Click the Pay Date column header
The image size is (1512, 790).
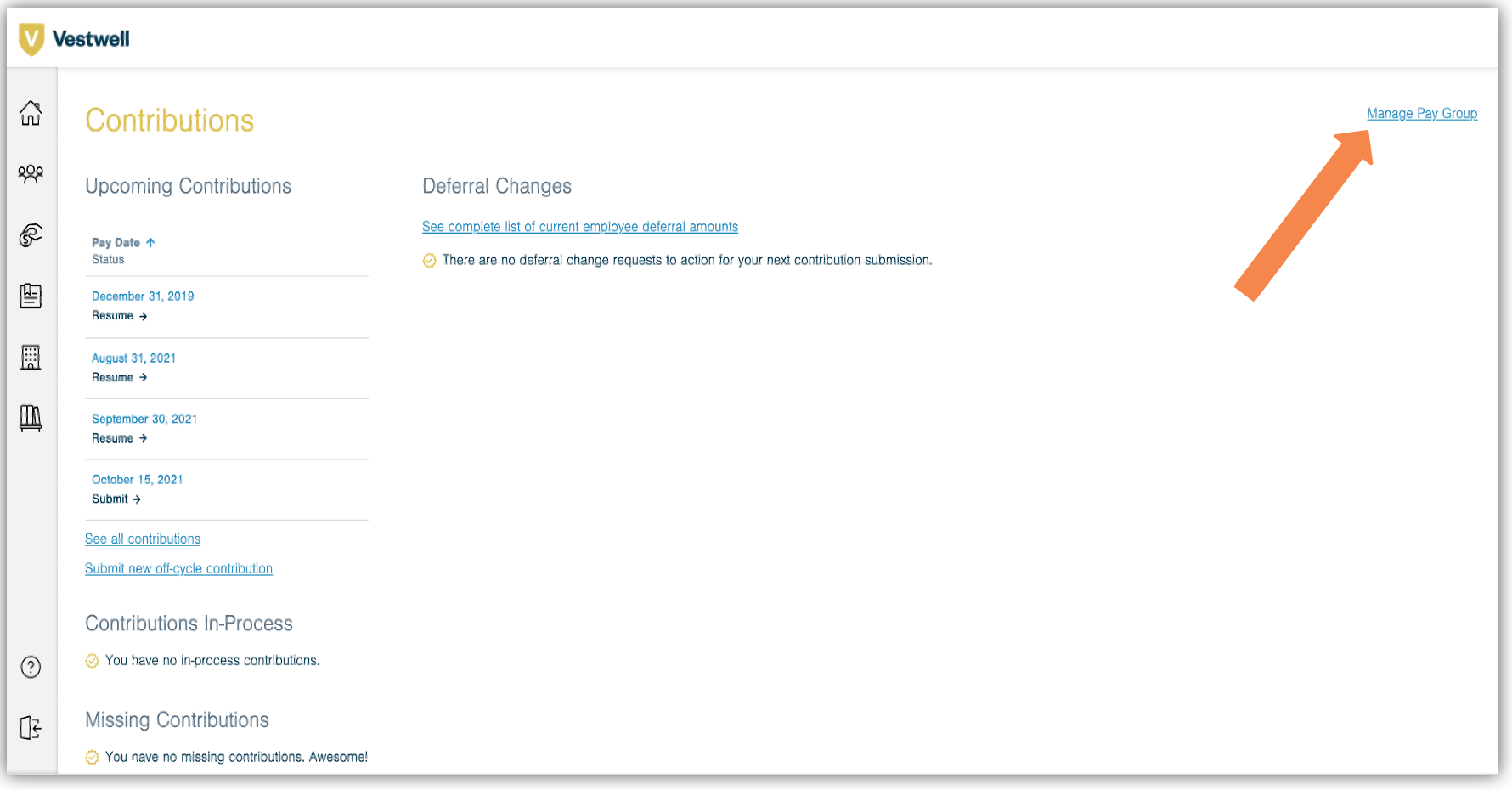[116, 242]
